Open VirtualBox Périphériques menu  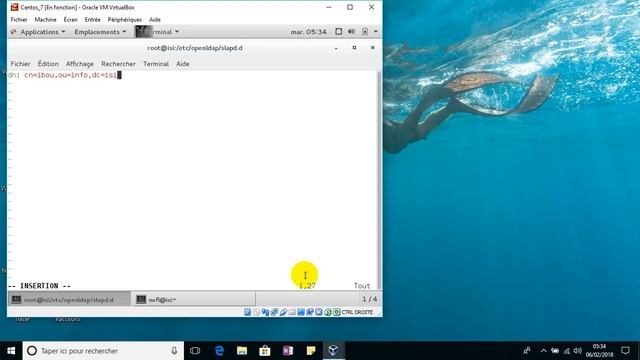click(x=124, y=20)
